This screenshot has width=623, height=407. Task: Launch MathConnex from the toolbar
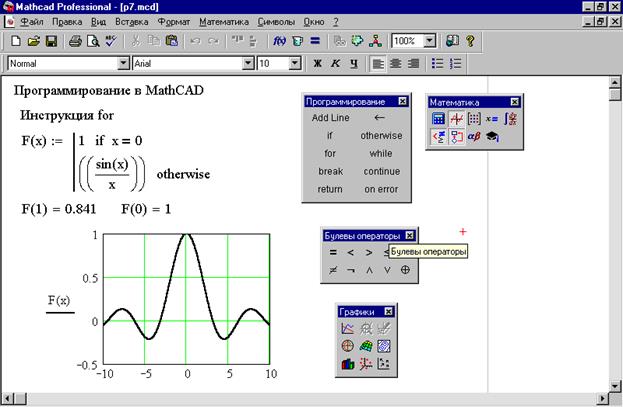375,41
